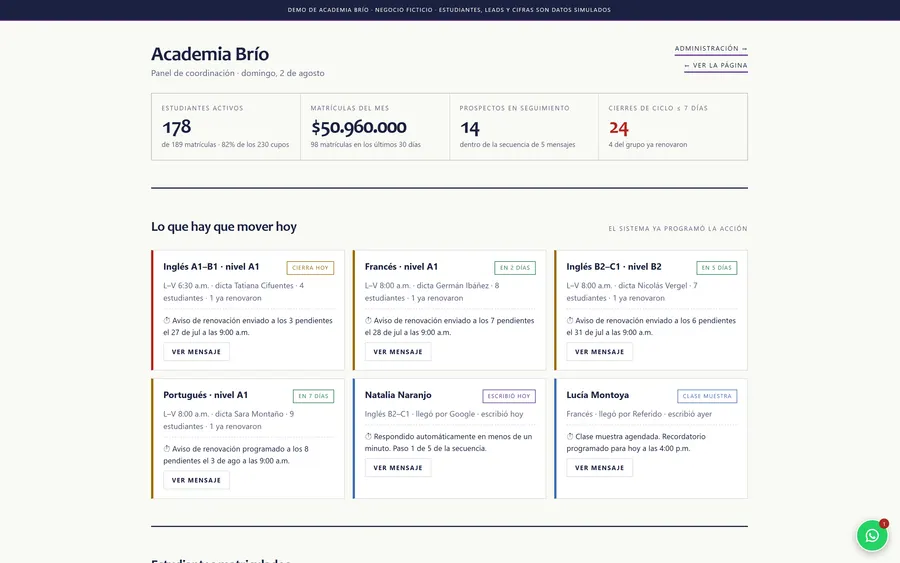The width and height of the screenshot is (900, 563).
Task: Click the En 5 días badge
Action: (x=716, y=267)
